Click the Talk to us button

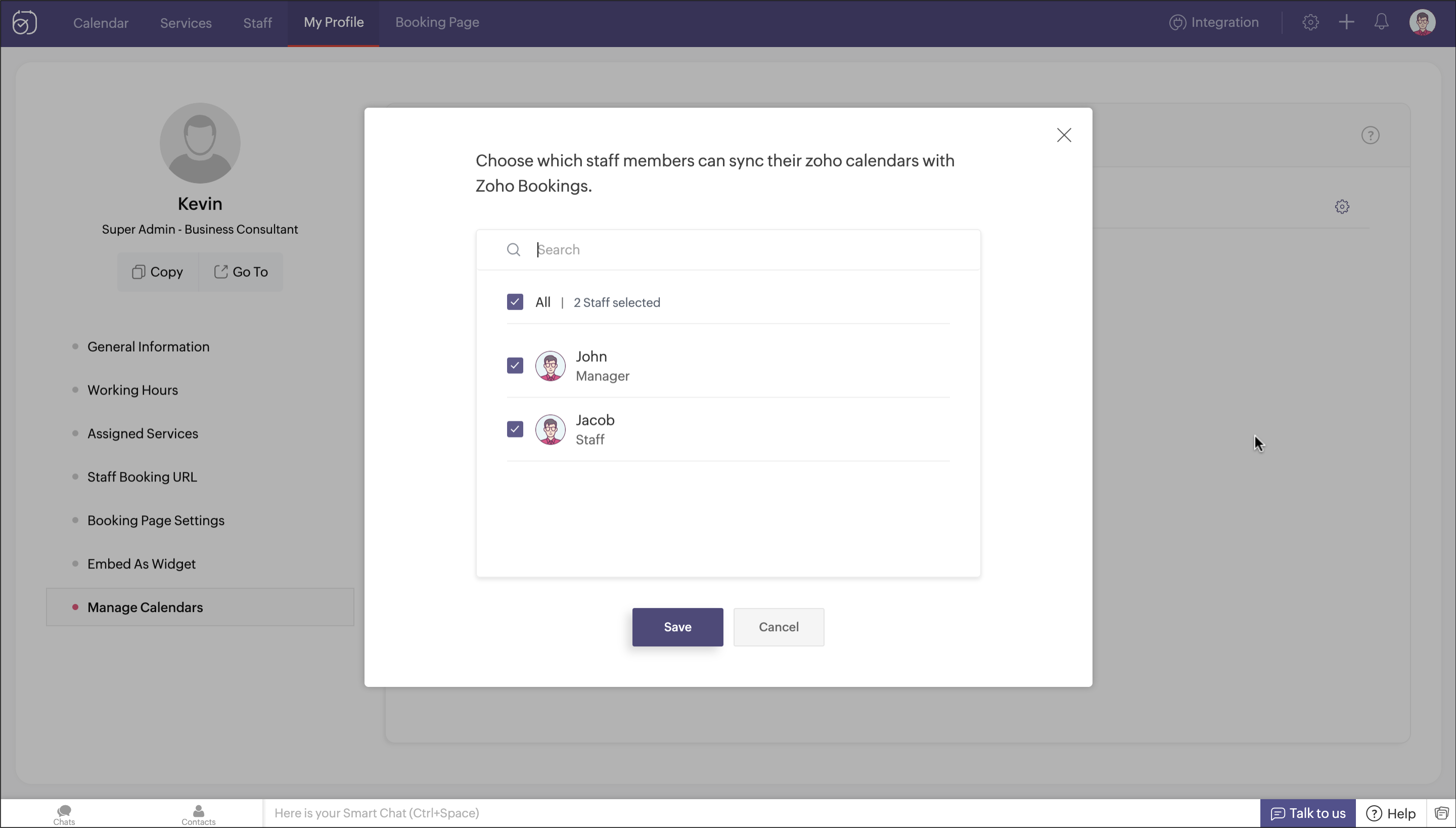(1308, 813)
